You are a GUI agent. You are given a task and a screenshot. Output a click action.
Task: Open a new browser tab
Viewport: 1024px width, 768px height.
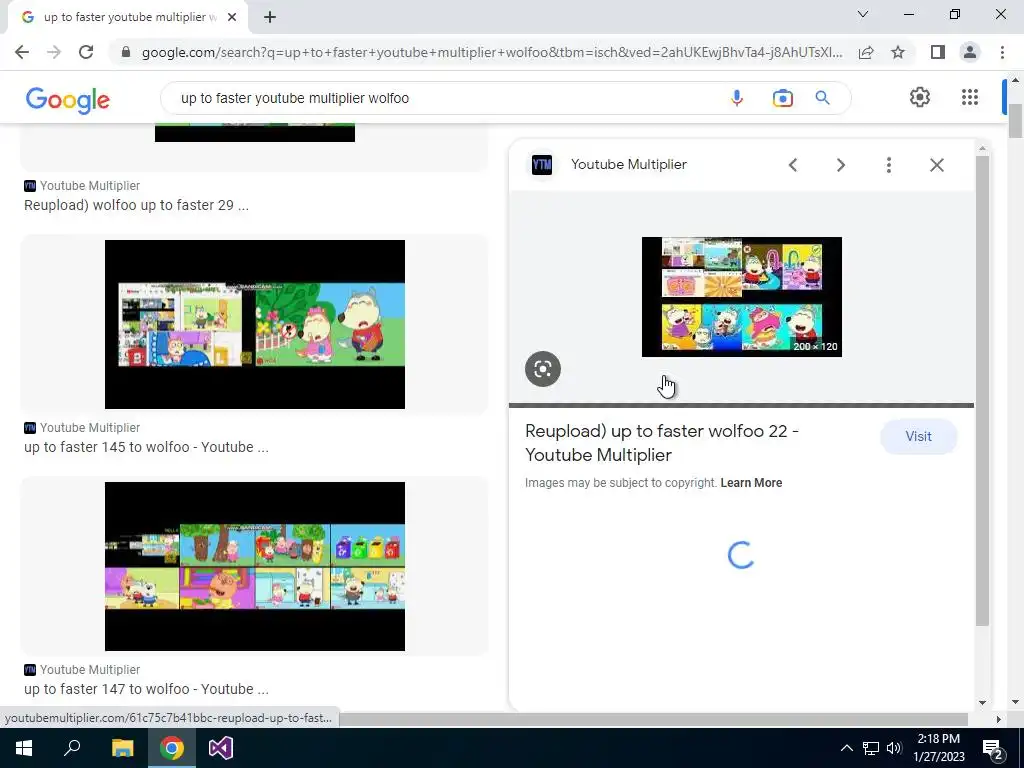(270, 17)
